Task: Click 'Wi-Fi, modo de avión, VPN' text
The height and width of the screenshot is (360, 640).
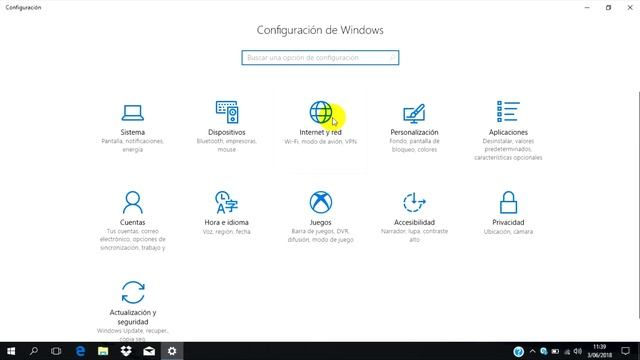Action: pos(320,142)
